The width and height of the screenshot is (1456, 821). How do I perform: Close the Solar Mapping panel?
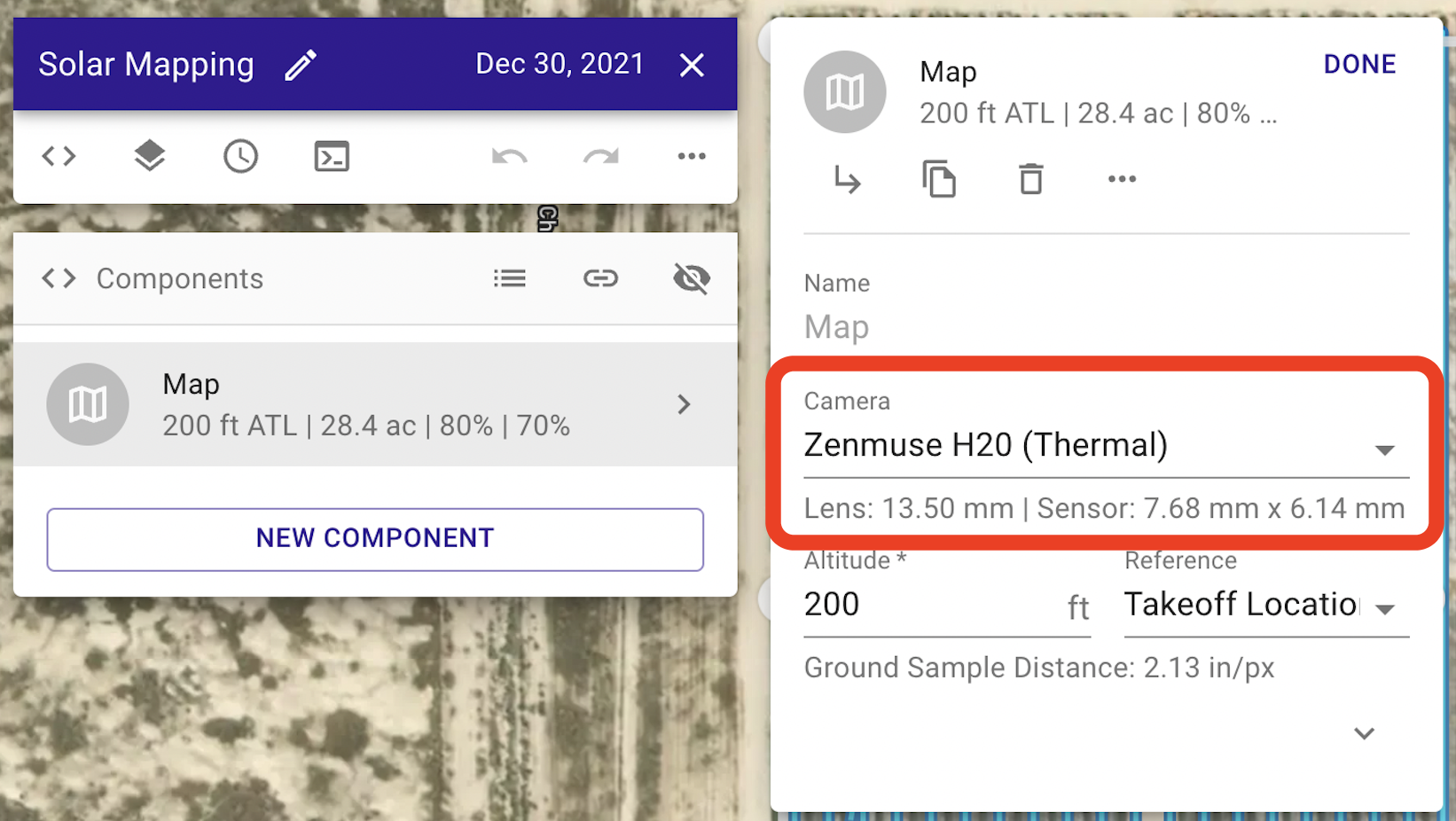tap(692, 65)
